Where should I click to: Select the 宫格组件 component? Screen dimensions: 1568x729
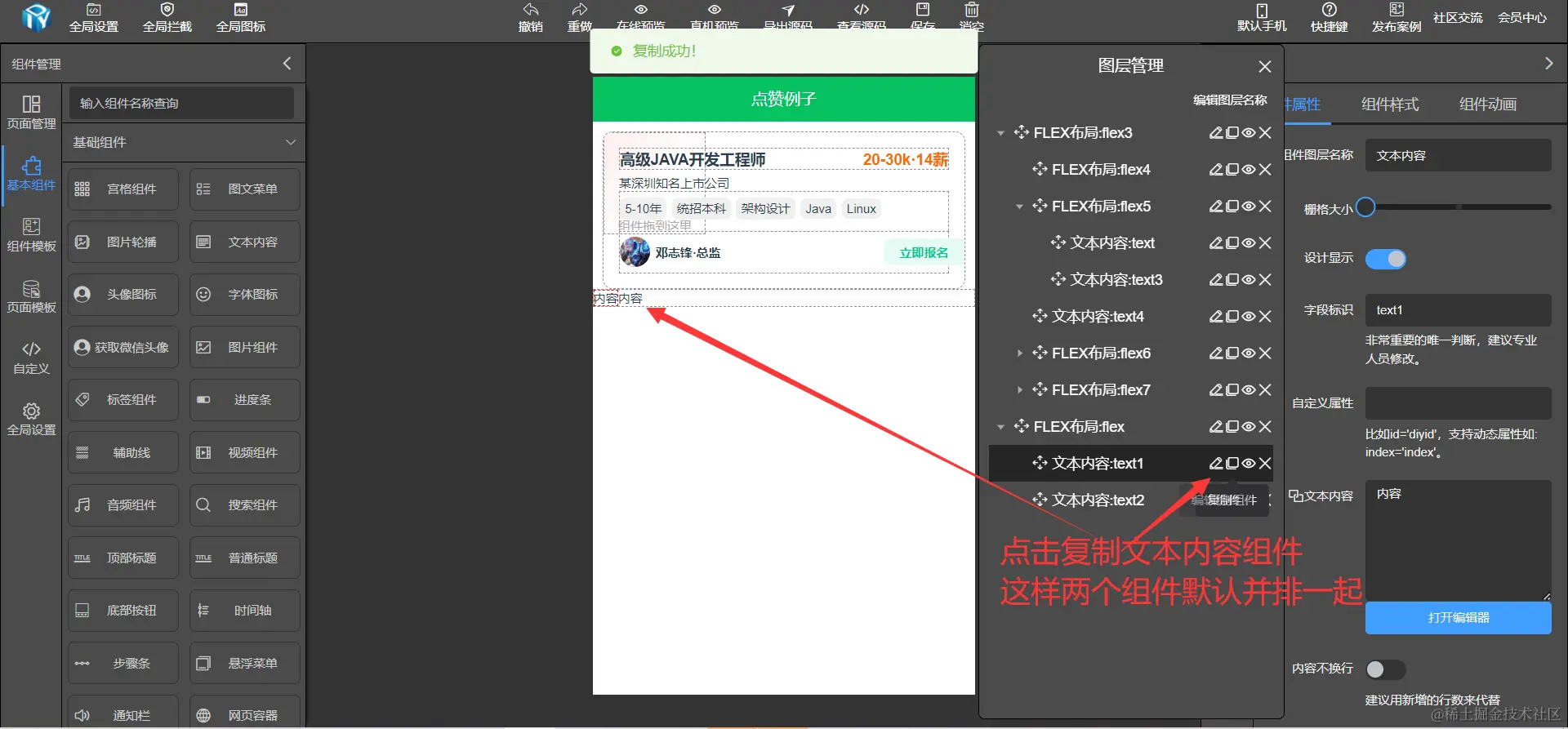(x=123, y=189)
